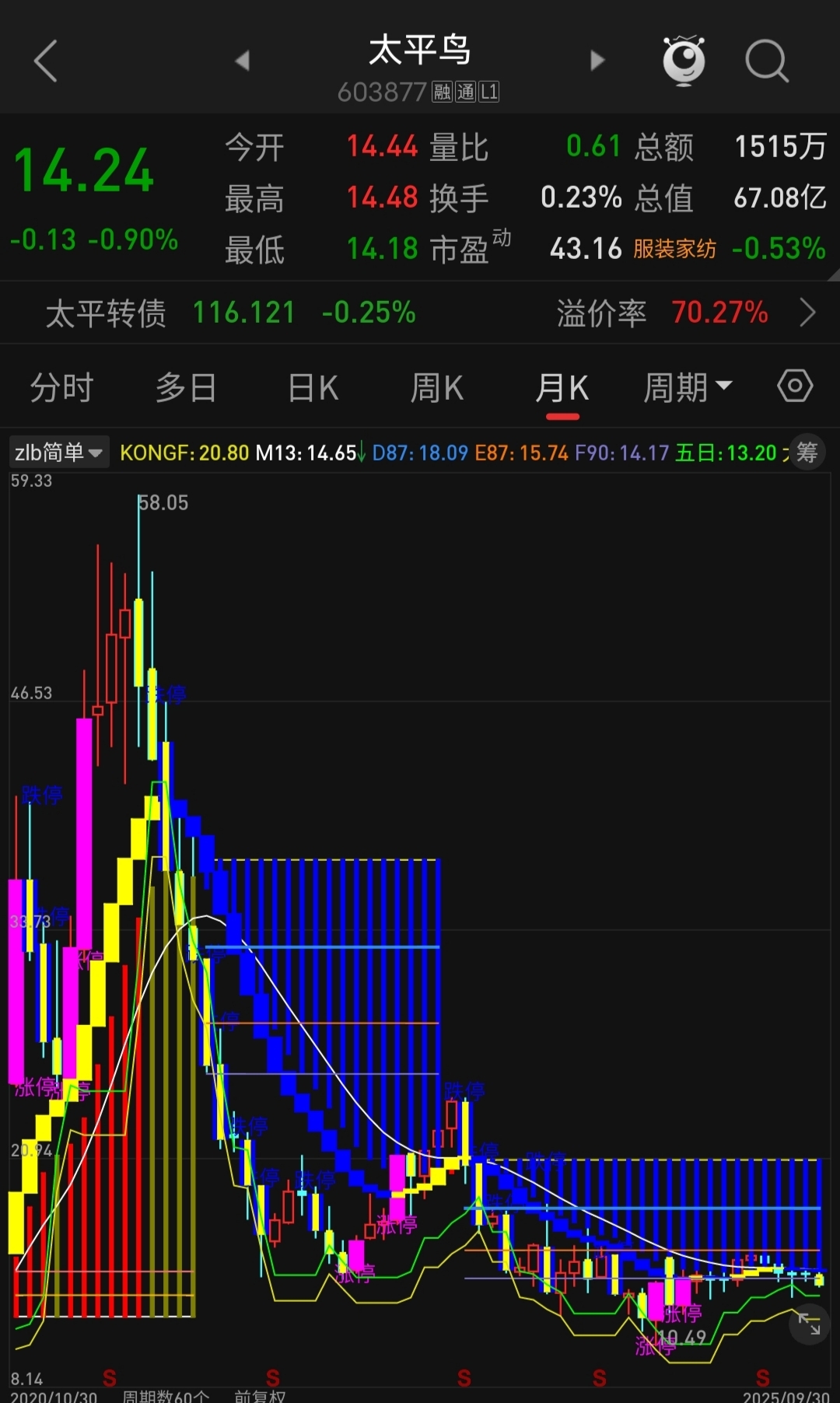Switch to 日K tab
The width and height of the screenshot is (840, 1403).
pos(313,387)
